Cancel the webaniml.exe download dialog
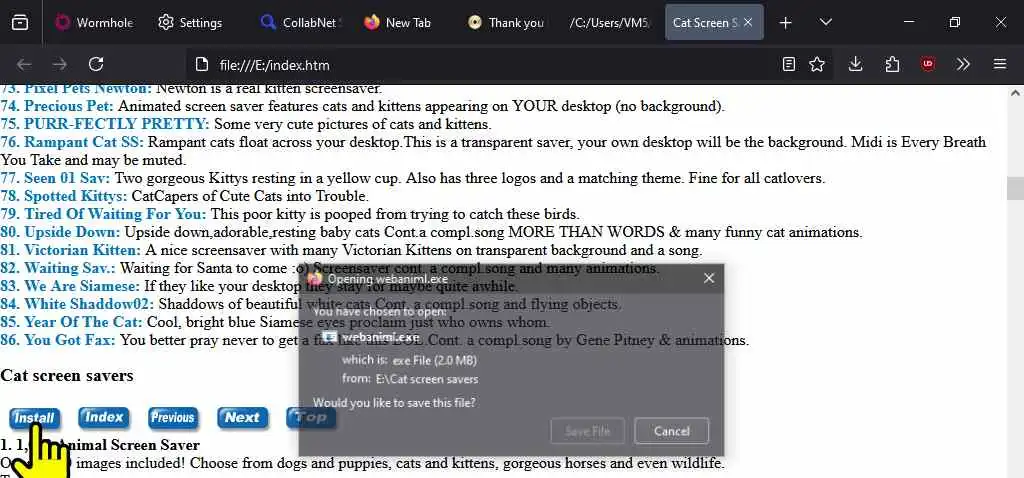The width and height of the screenshot is (1024, 478). click(x=671, y=431)
